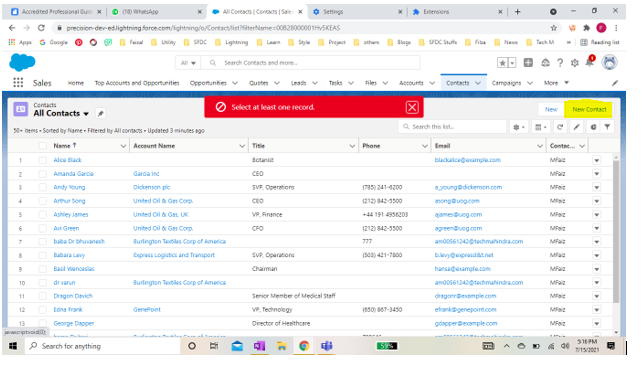Select the Ashley James row checkbox

pyautogui.click(x=43, y=214)
